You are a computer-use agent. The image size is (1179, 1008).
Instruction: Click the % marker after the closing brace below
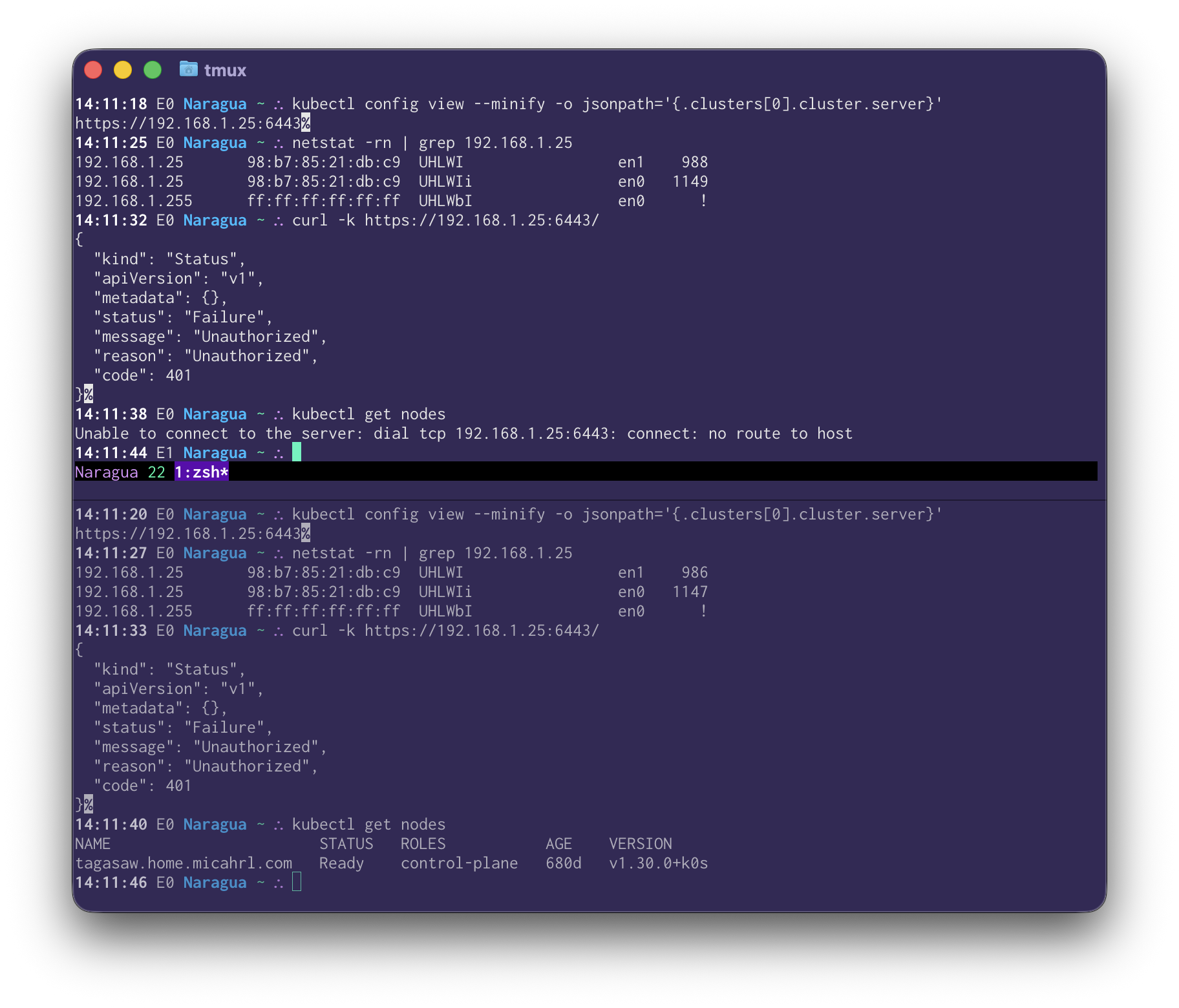pos(87,394)
